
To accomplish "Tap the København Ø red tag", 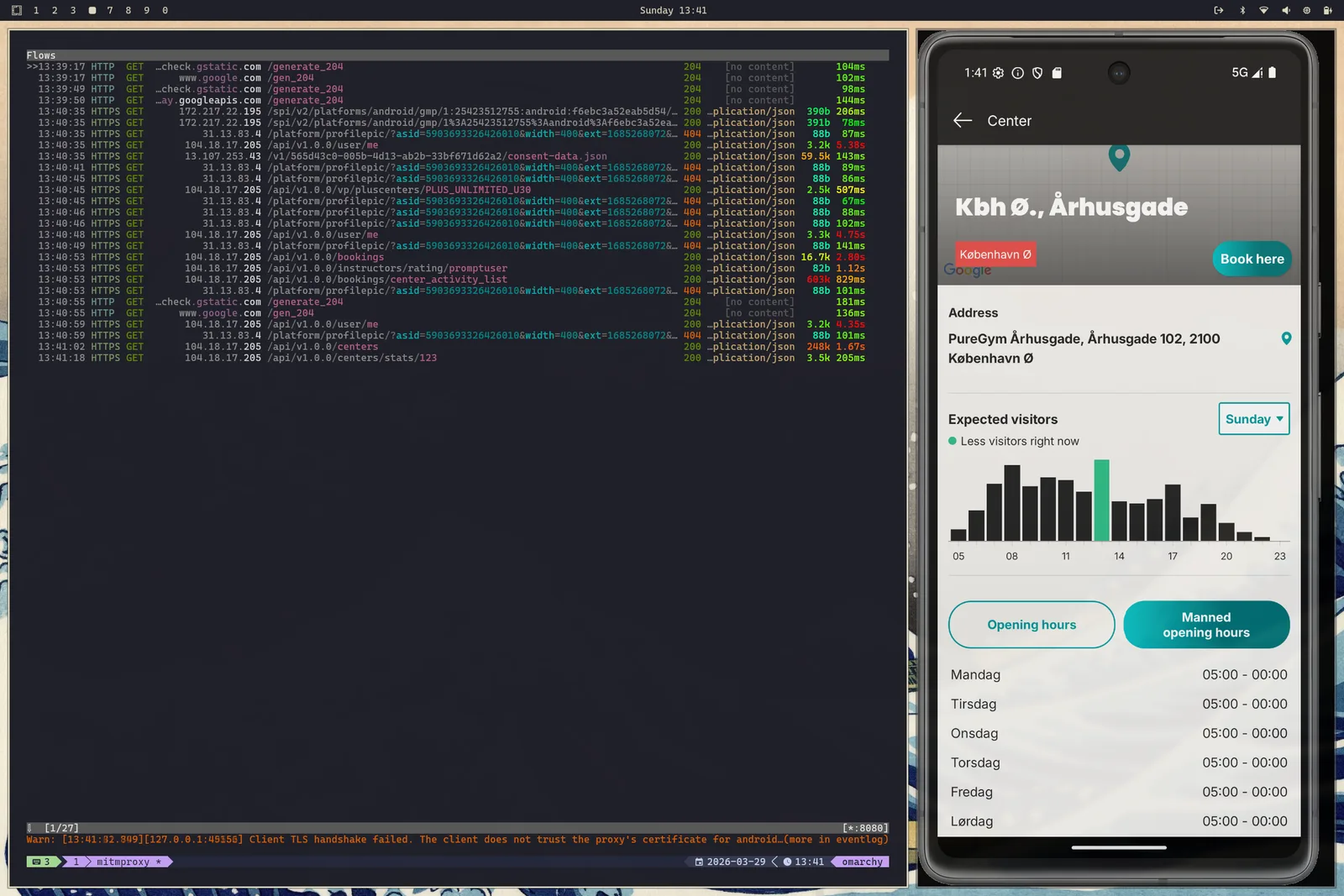I will click(995, 254).
